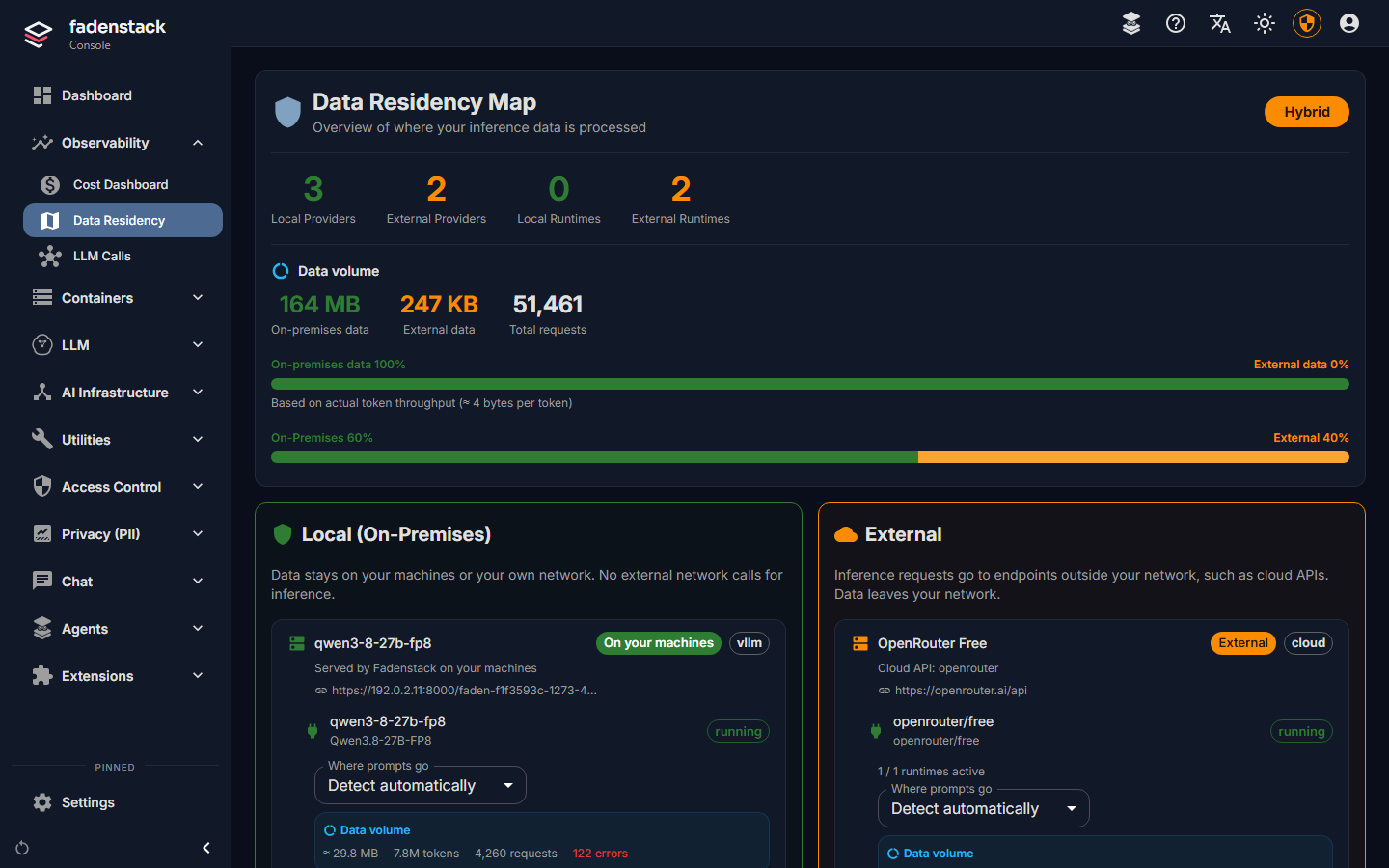Click the '247 KB' external data value
1389x868 pixels.
[x=439, y=305]
